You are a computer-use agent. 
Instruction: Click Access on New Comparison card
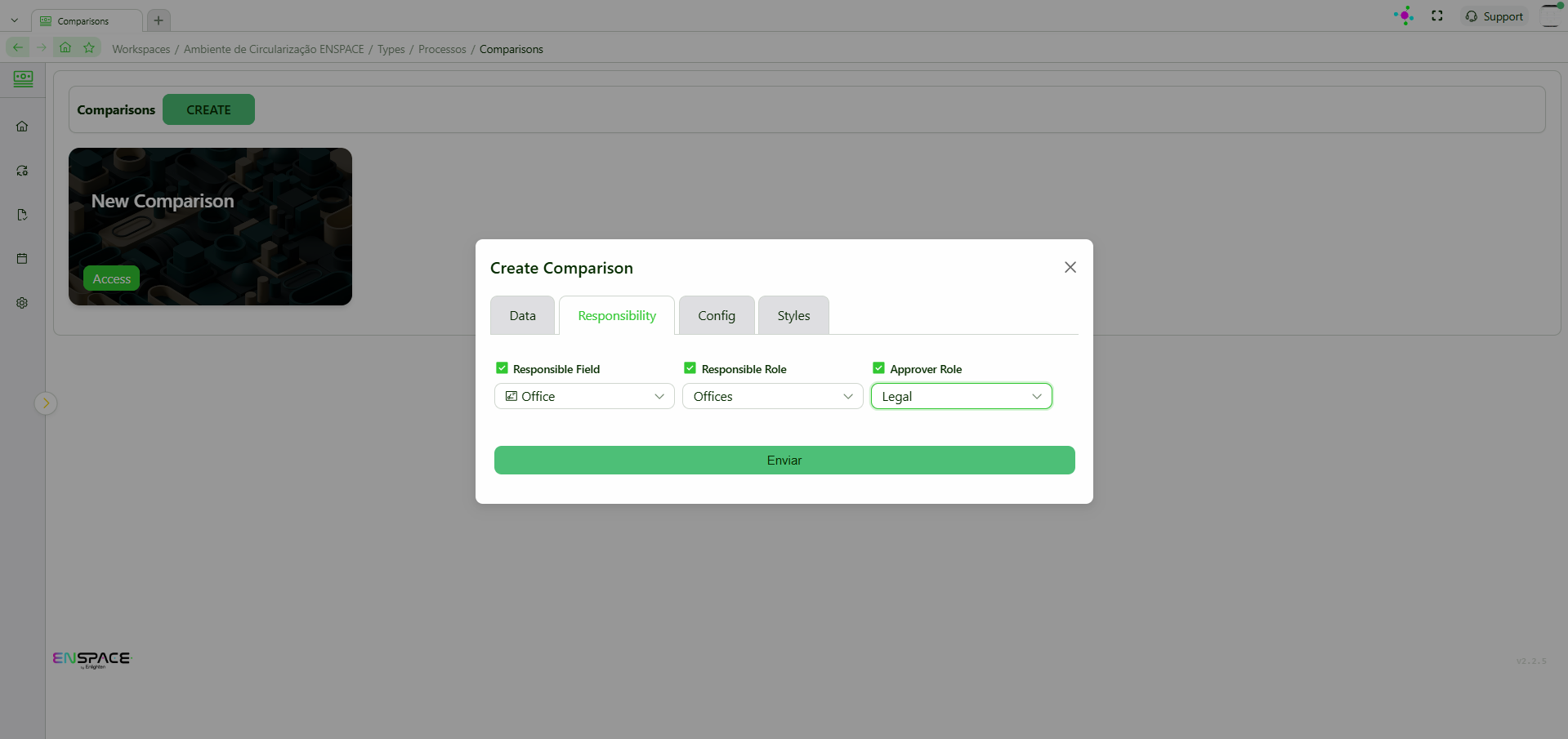click(x=112, y=278)
